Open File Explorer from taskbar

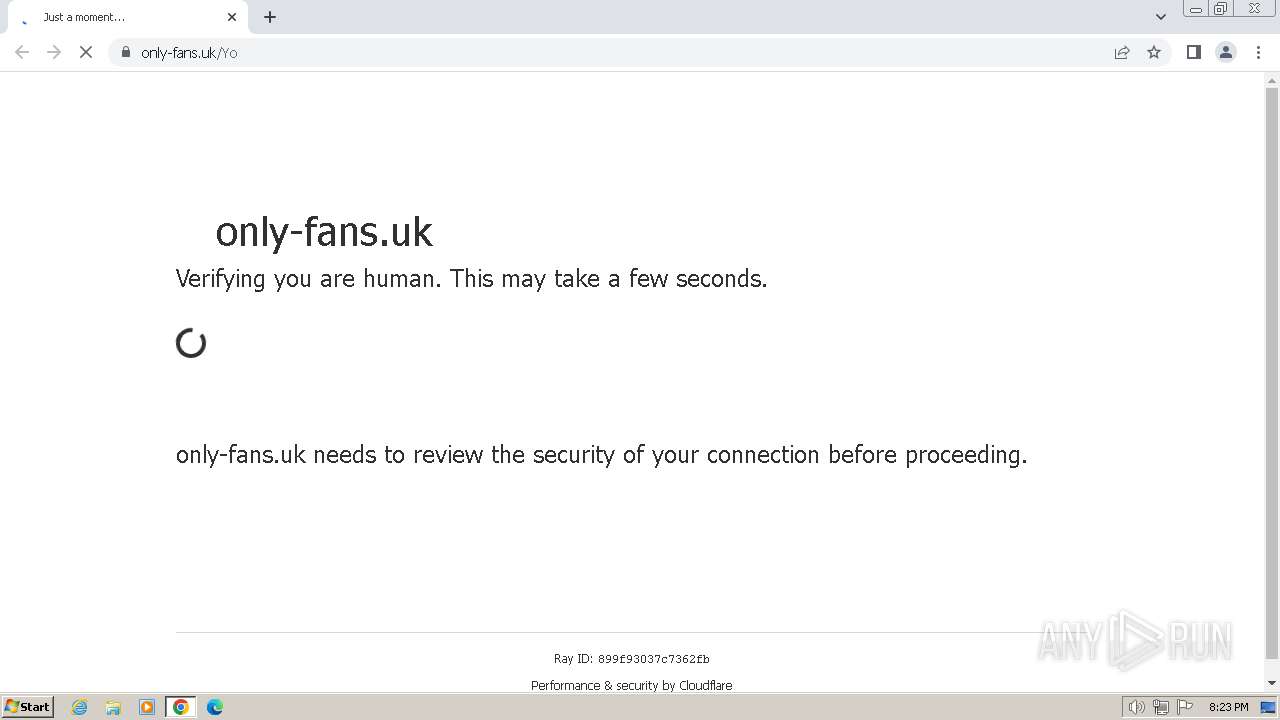pos(113,707)
